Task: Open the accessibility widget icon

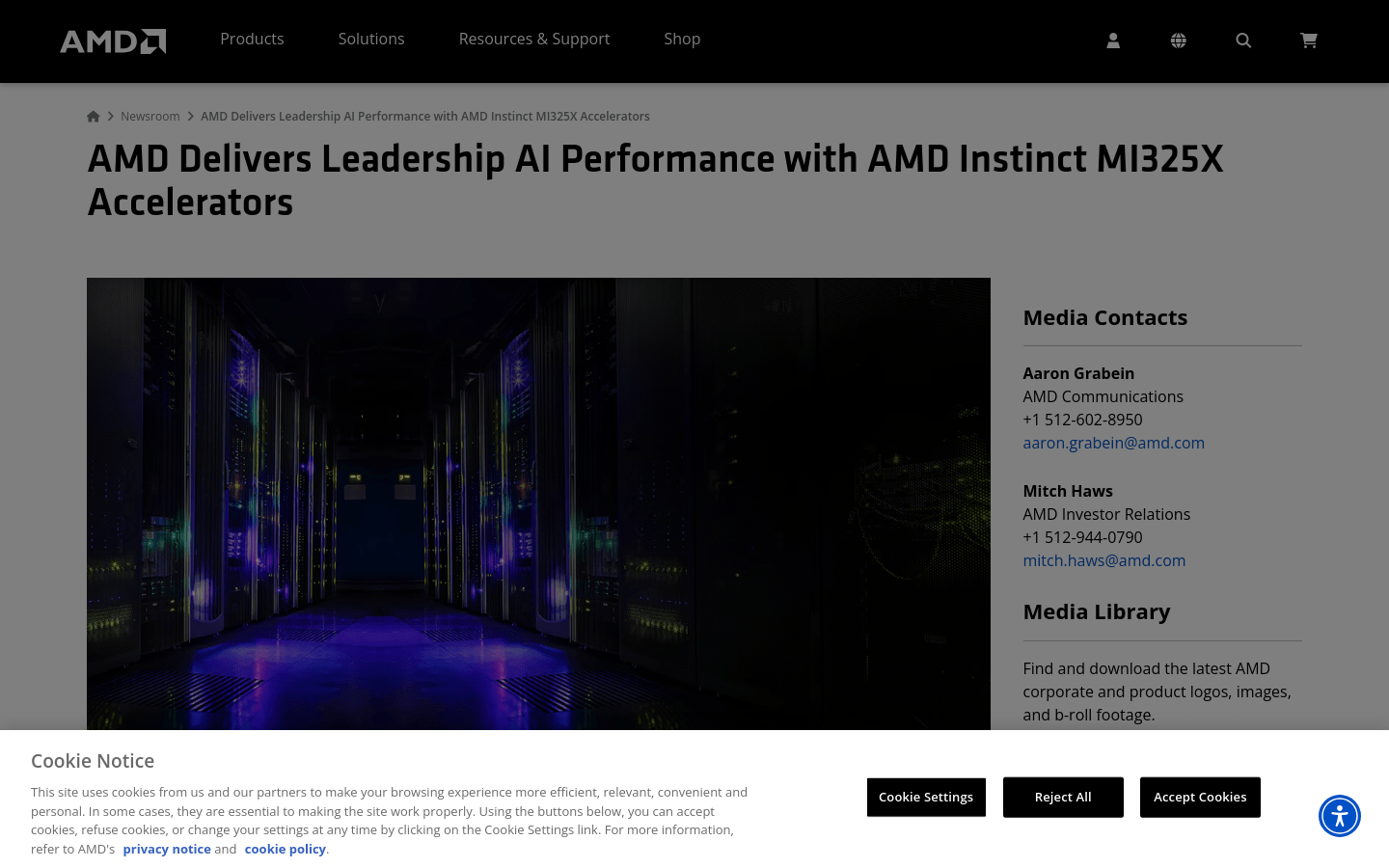Action: click(1339, 816)
